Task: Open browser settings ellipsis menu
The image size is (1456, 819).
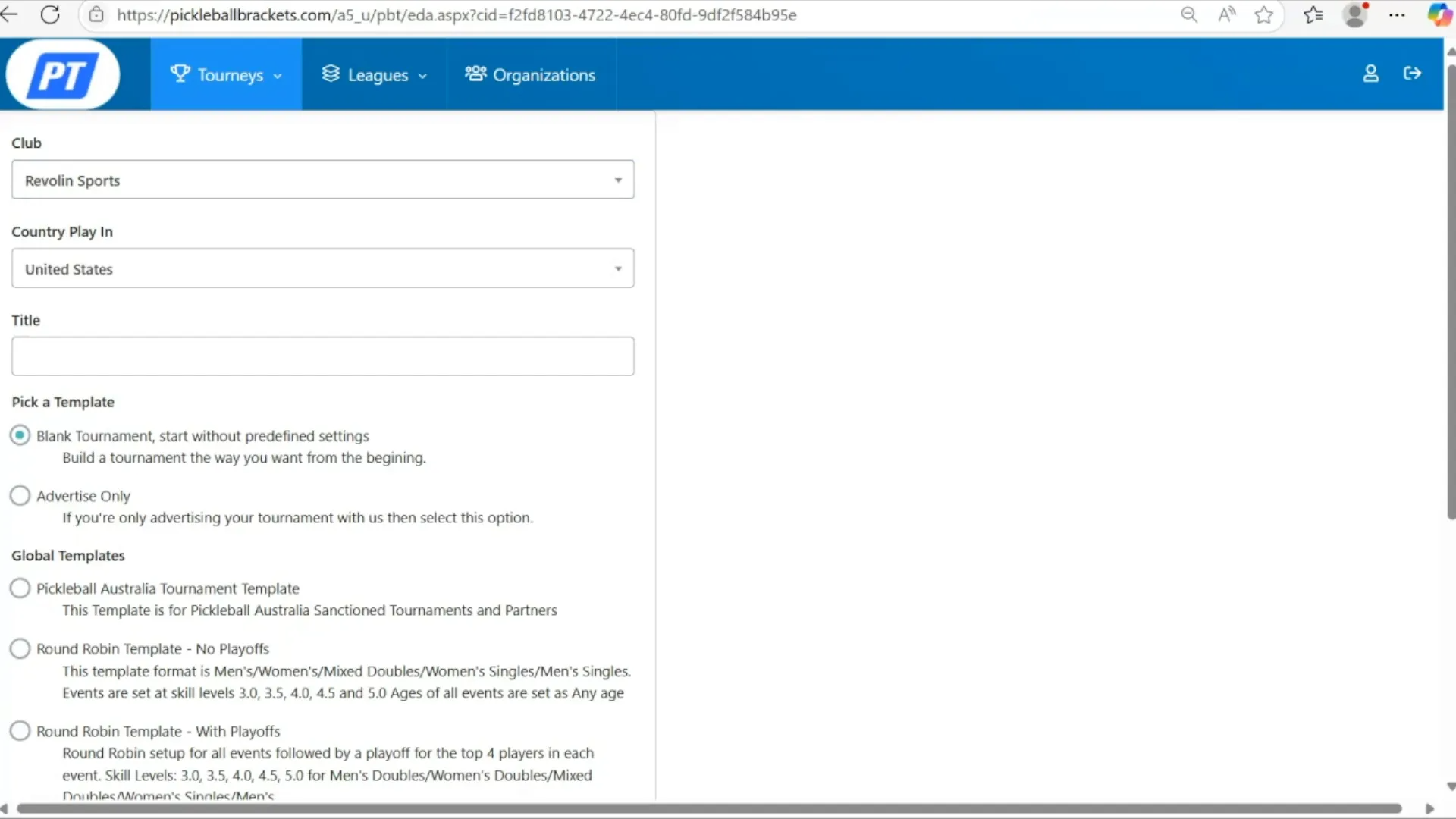Action: (1397, 15)
